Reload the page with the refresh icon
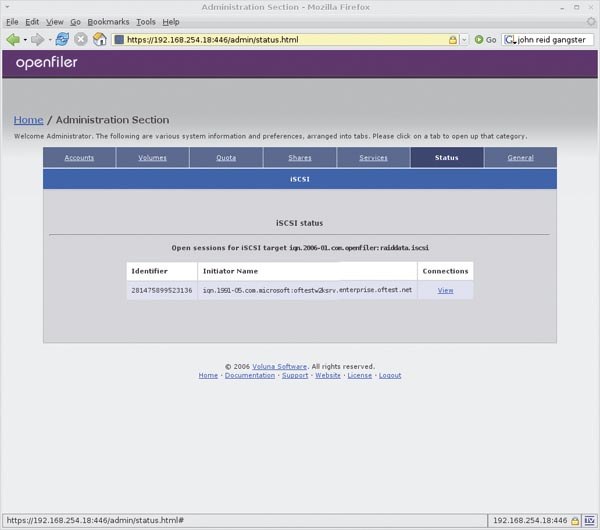Viewport: 600px width, 530px height. click(62, 39)
